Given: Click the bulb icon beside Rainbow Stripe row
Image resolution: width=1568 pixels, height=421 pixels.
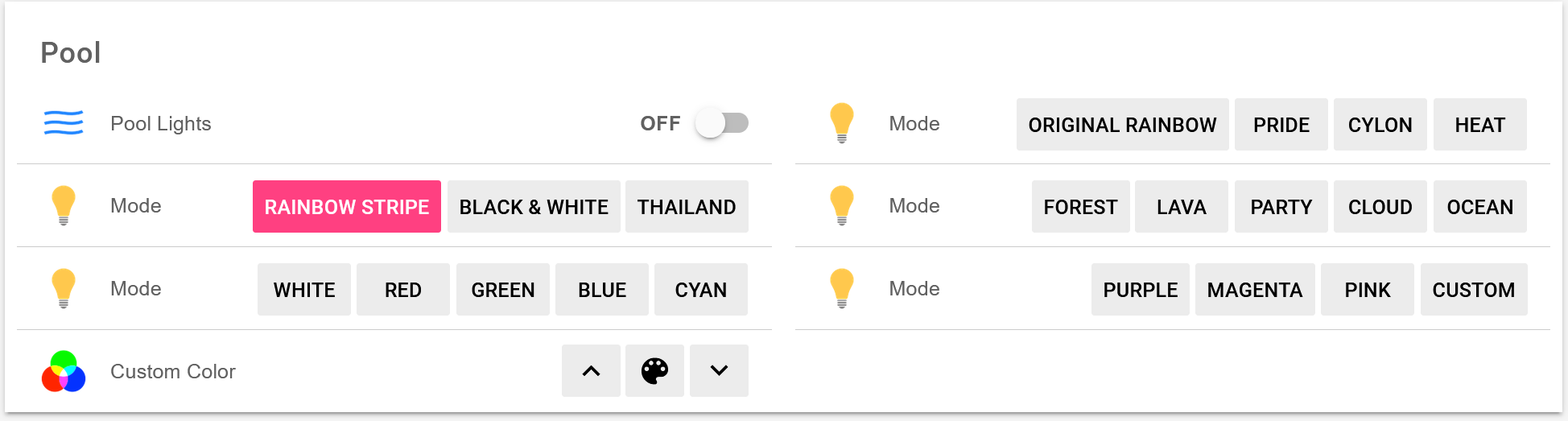Looking at the screenshot, I should [64, 205].
